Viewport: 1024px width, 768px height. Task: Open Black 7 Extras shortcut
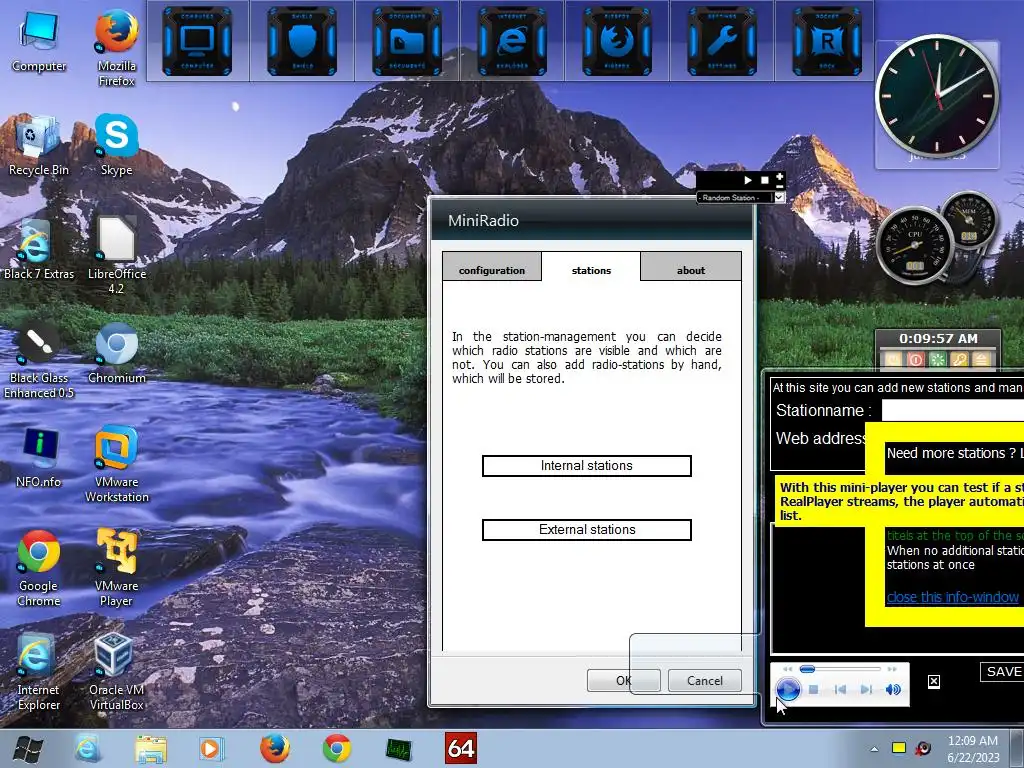[39, 249]
